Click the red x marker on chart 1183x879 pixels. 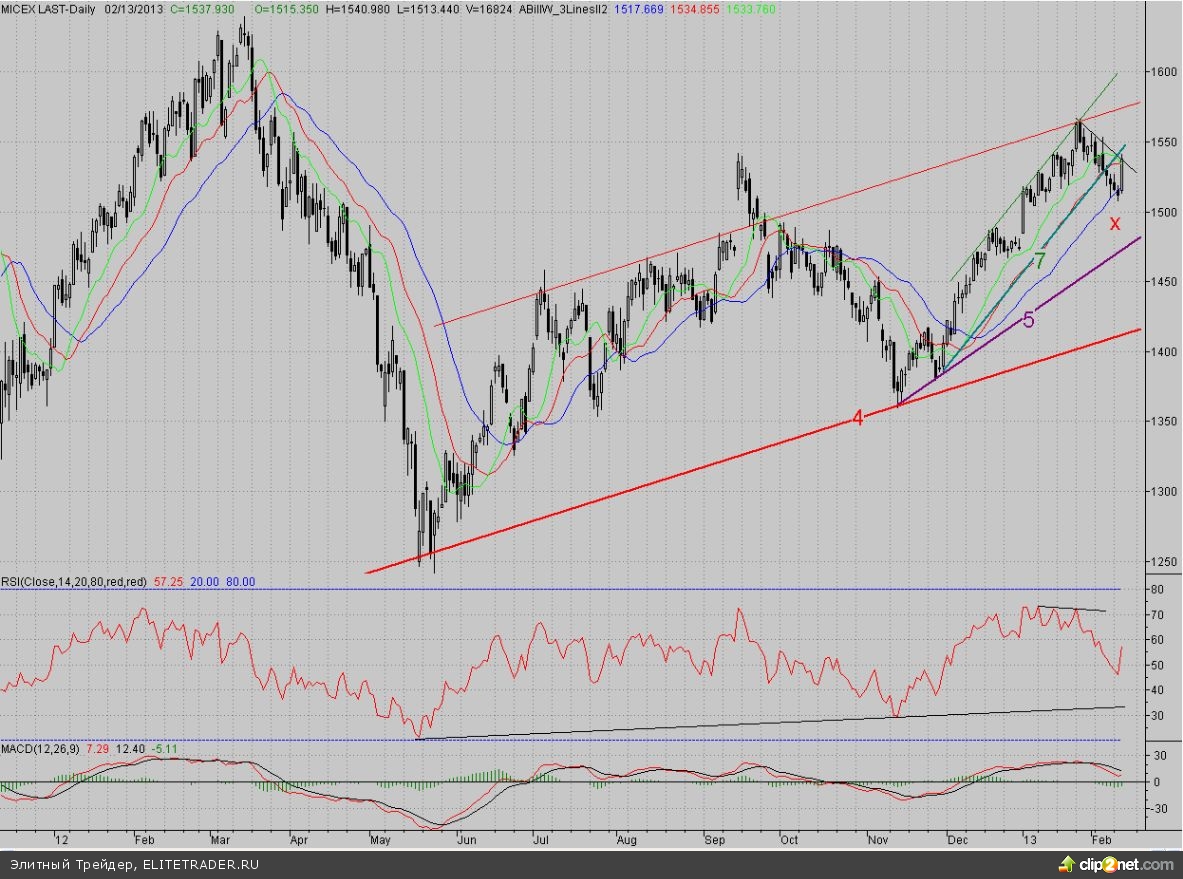1115,223
